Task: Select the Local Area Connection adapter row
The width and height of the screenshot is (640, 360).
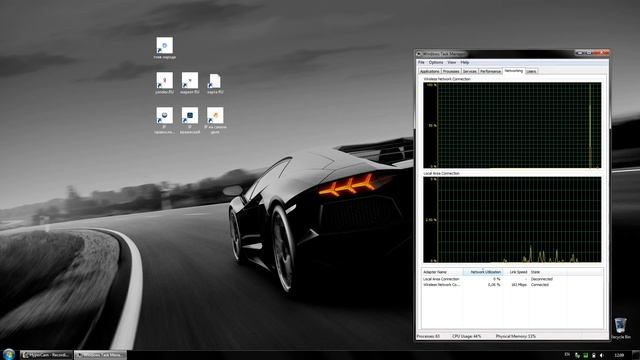Action: tap(512, 279)
